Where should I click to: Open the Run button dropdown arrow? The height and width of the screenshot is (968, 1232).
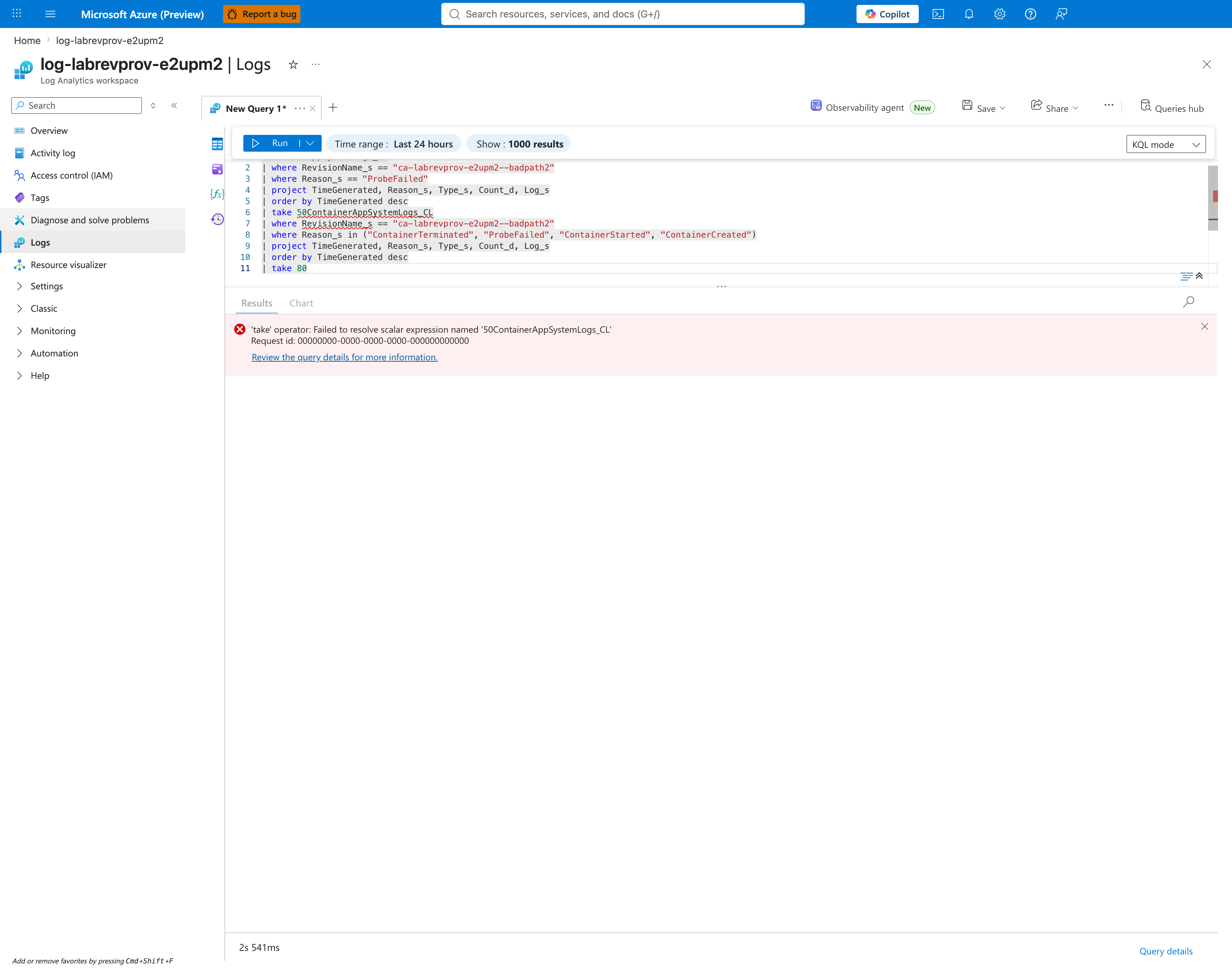click(310, 143)
